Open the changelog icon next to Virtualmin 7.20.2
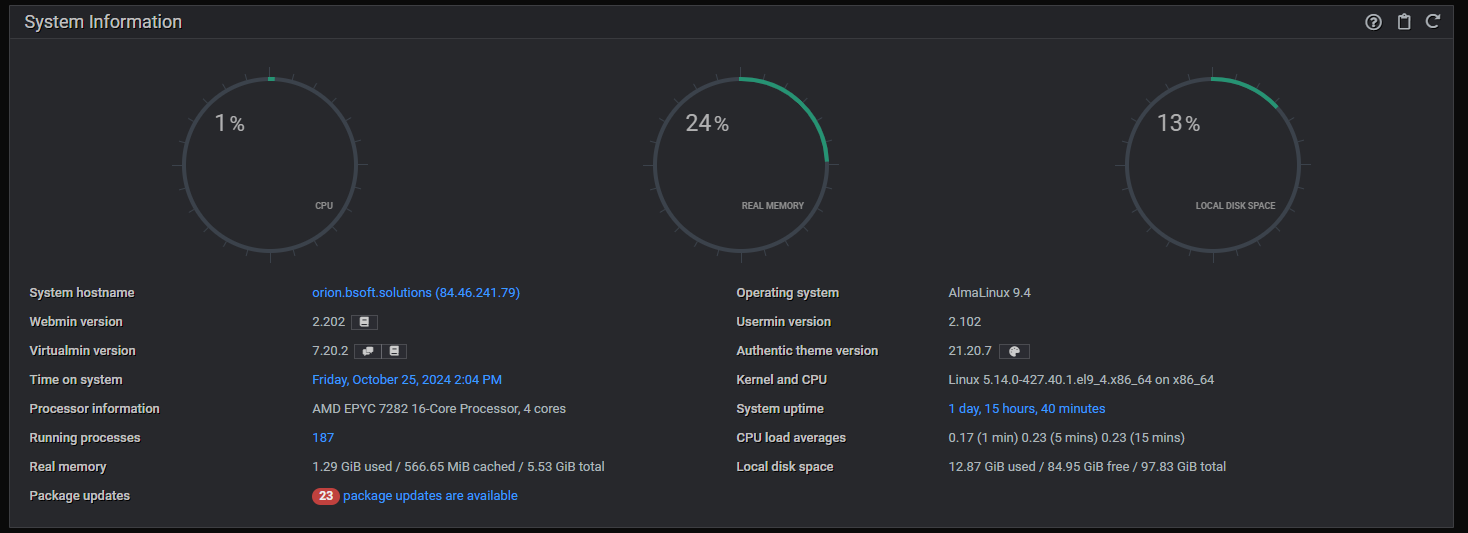The width and height of the screenshot is (1468, 533). [394, 351]
